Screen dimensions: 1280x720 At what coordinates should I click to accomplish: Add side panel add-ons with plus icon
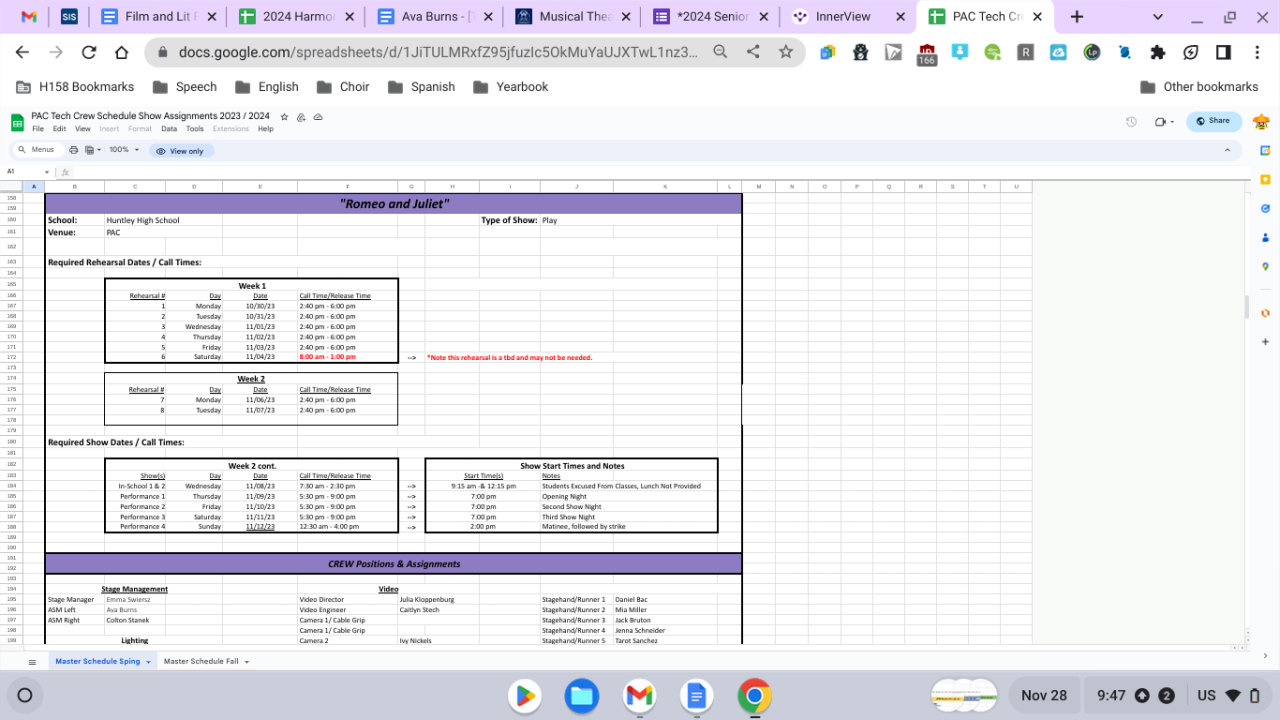1265,342
